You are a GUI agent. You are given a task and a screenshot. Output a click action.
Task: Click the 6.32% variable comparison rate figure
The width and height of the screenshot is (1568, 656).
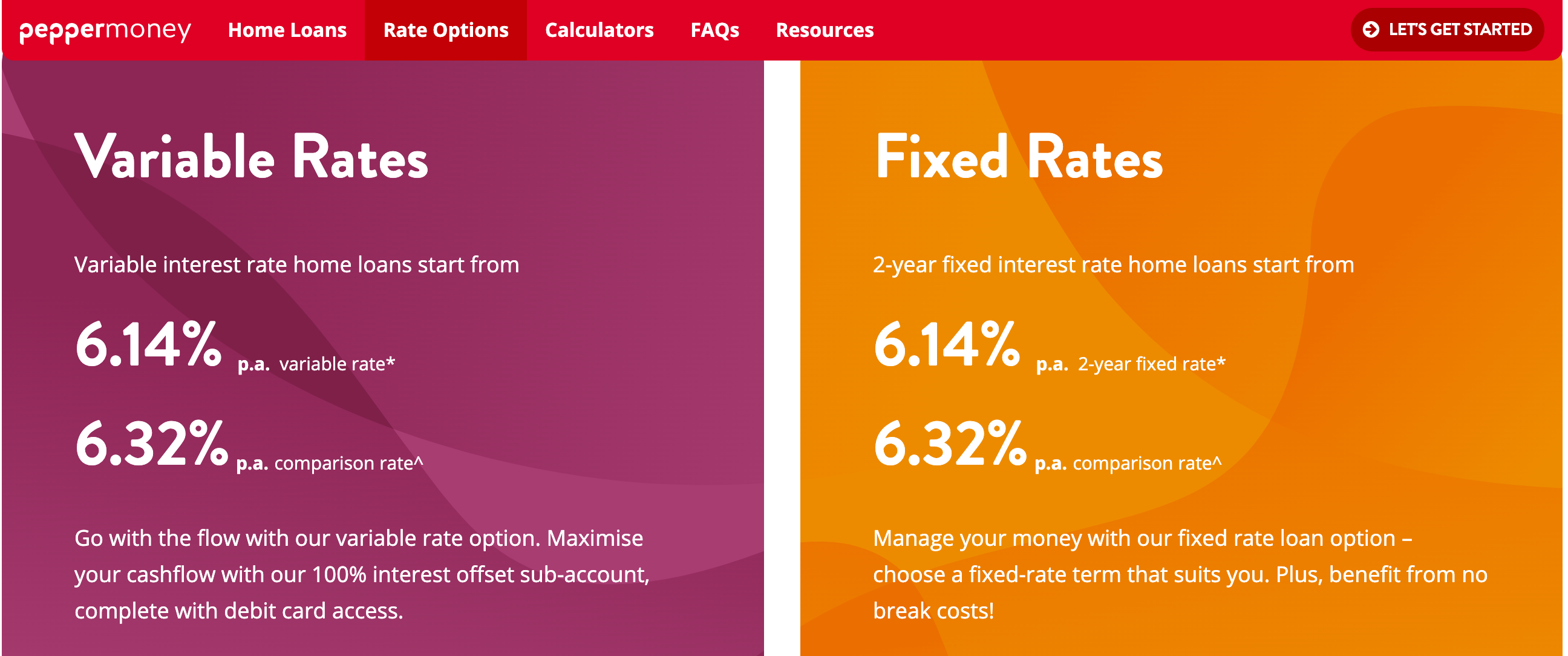[152, 444]
